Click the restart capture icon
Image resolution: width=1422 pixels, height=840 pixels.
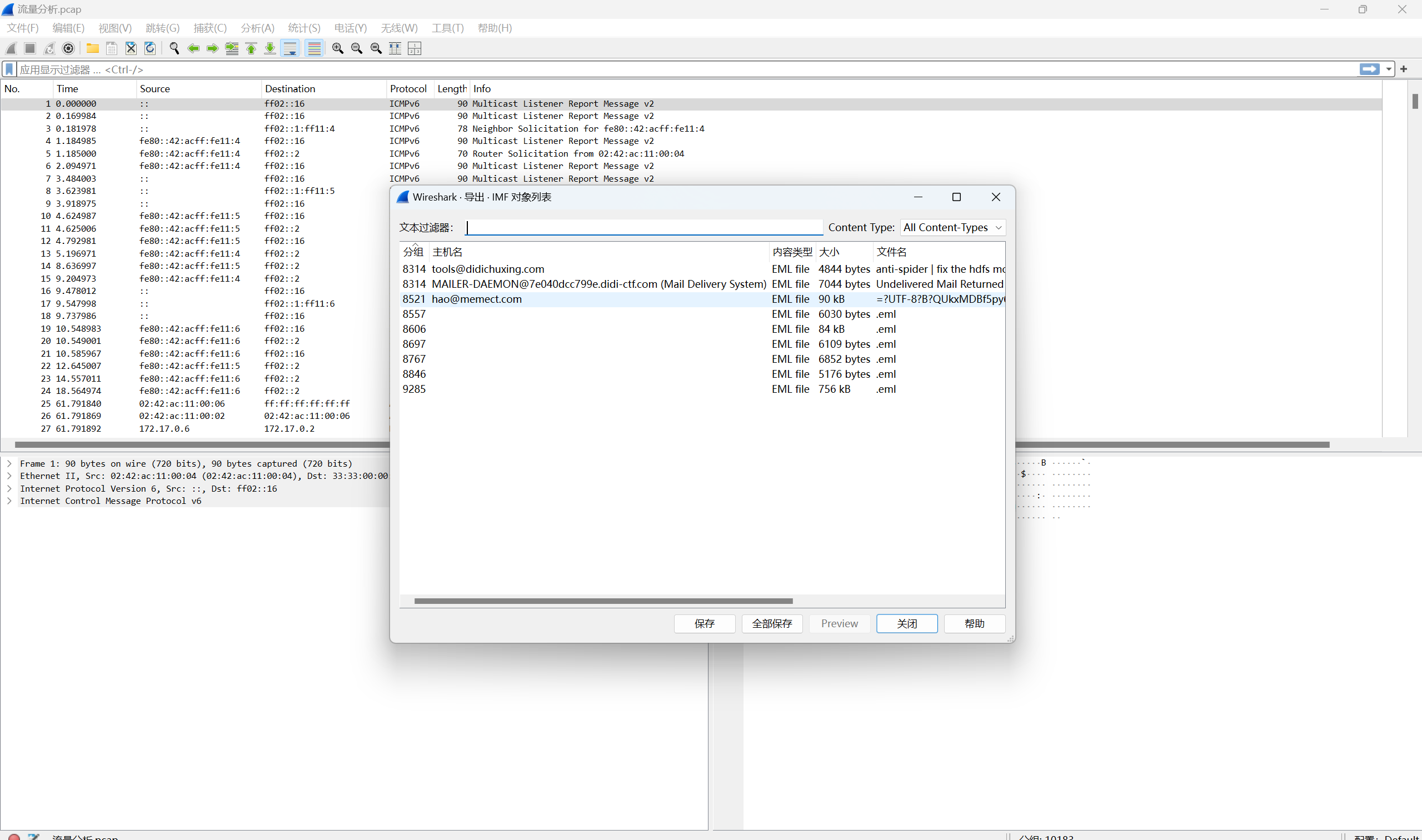pos(49,48)
